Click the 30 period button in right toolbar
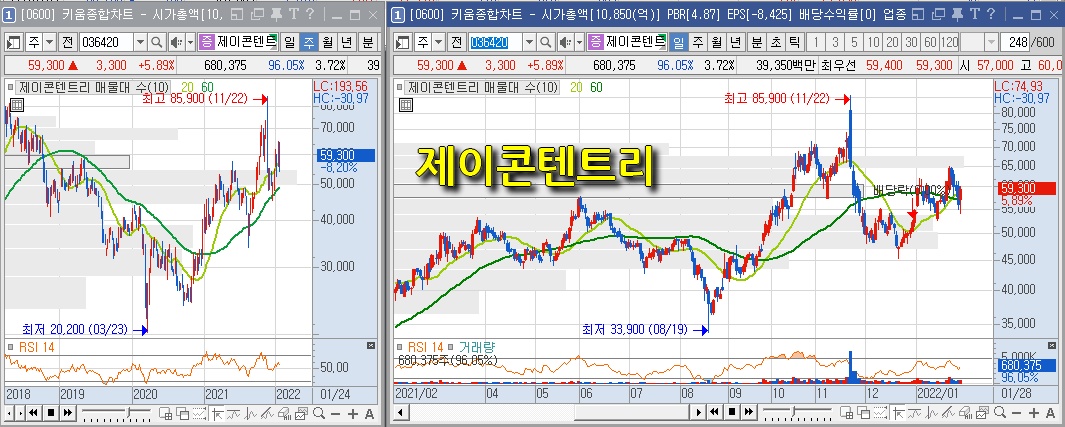The image size is (1065, 427). [911, 43]
